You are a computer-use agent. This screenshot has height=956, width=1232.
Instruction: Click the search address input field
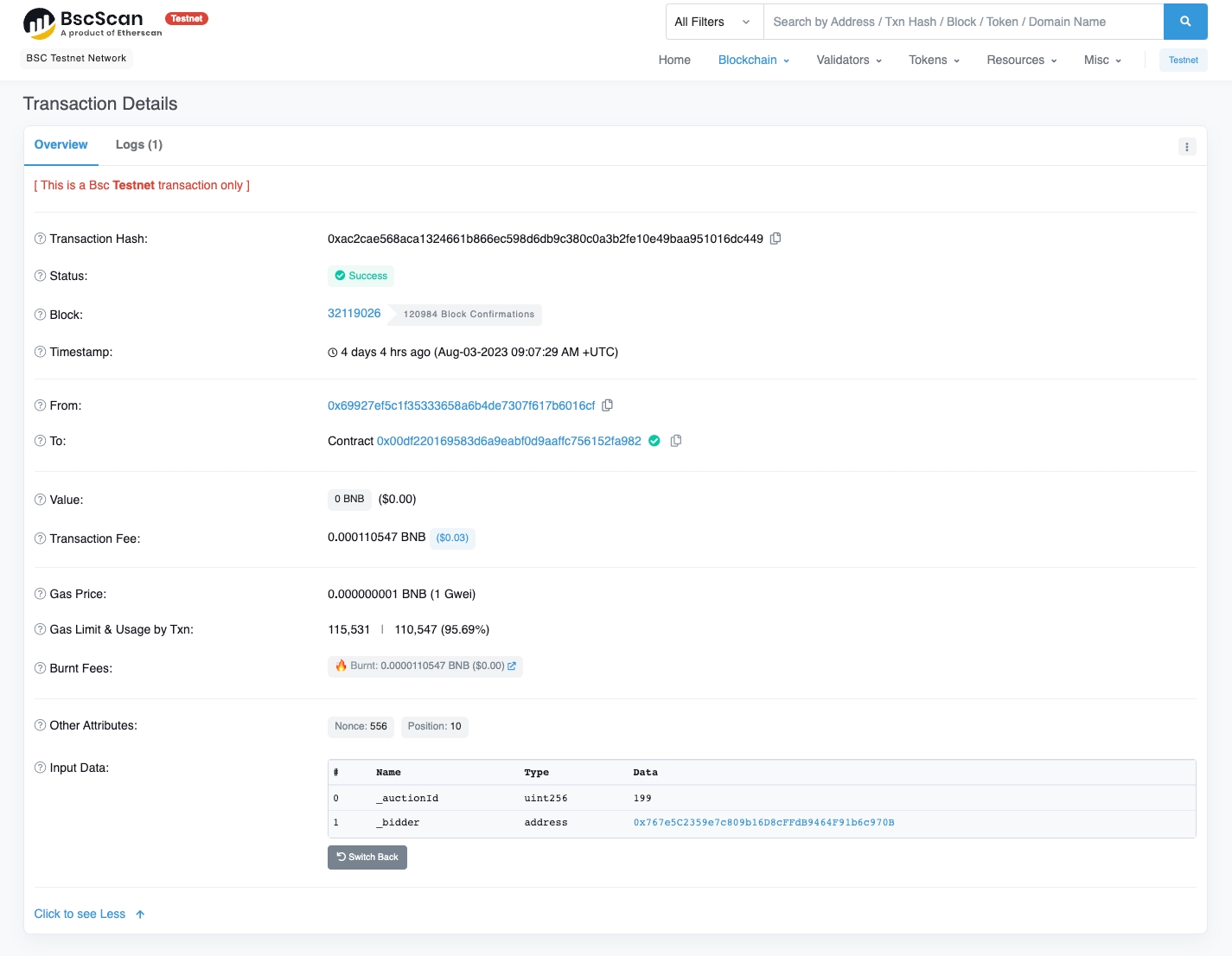click(x=962, y=22)
